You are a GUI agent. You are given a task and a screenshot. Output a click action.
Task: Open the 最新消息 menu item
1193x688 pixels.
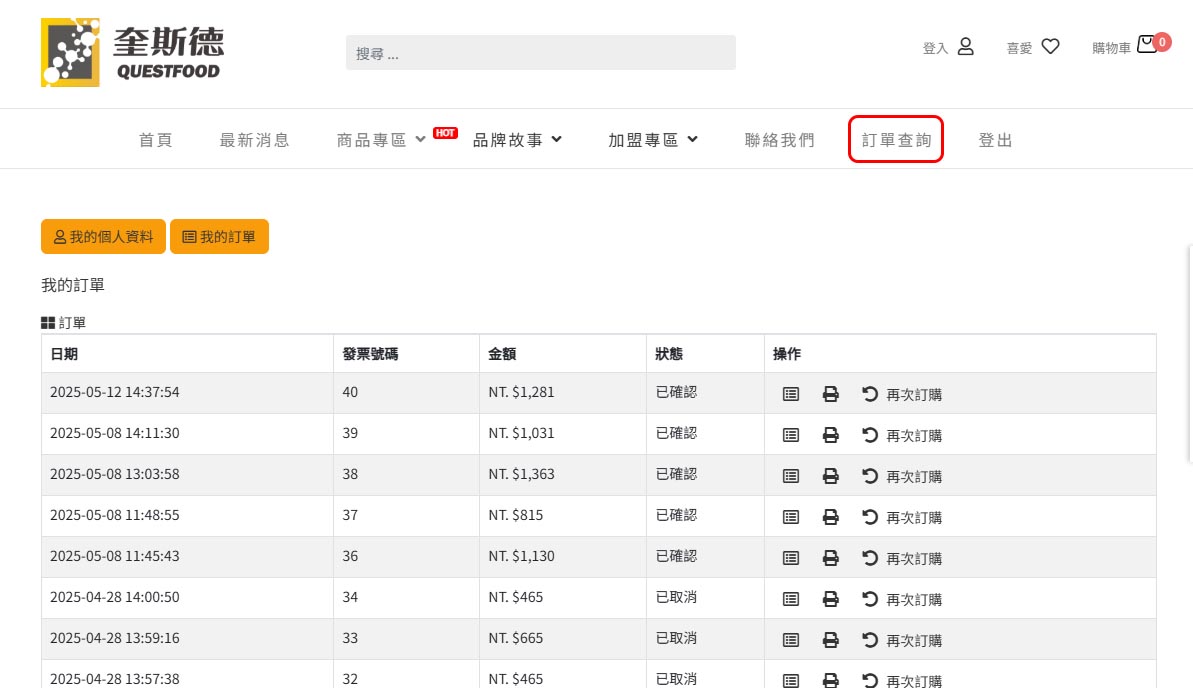(254, 140)
